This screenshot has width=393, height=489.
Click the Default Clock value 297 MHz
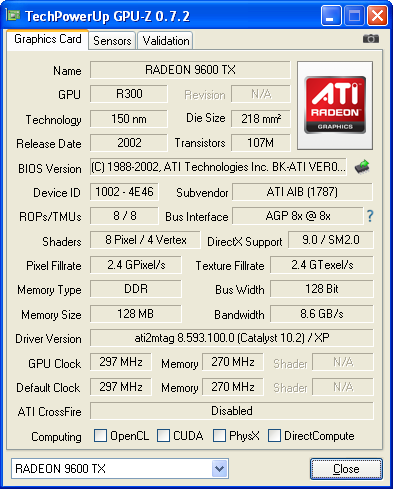121,387
